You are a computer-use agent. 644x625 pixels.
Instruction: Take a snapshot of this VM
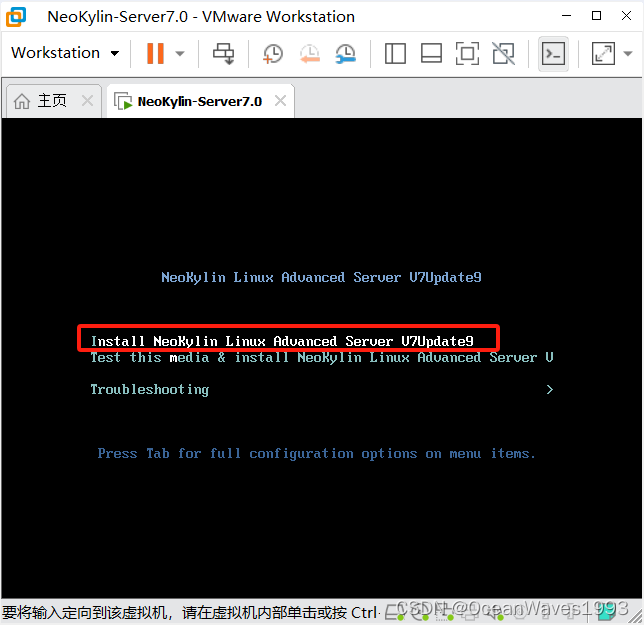(273, 54)
